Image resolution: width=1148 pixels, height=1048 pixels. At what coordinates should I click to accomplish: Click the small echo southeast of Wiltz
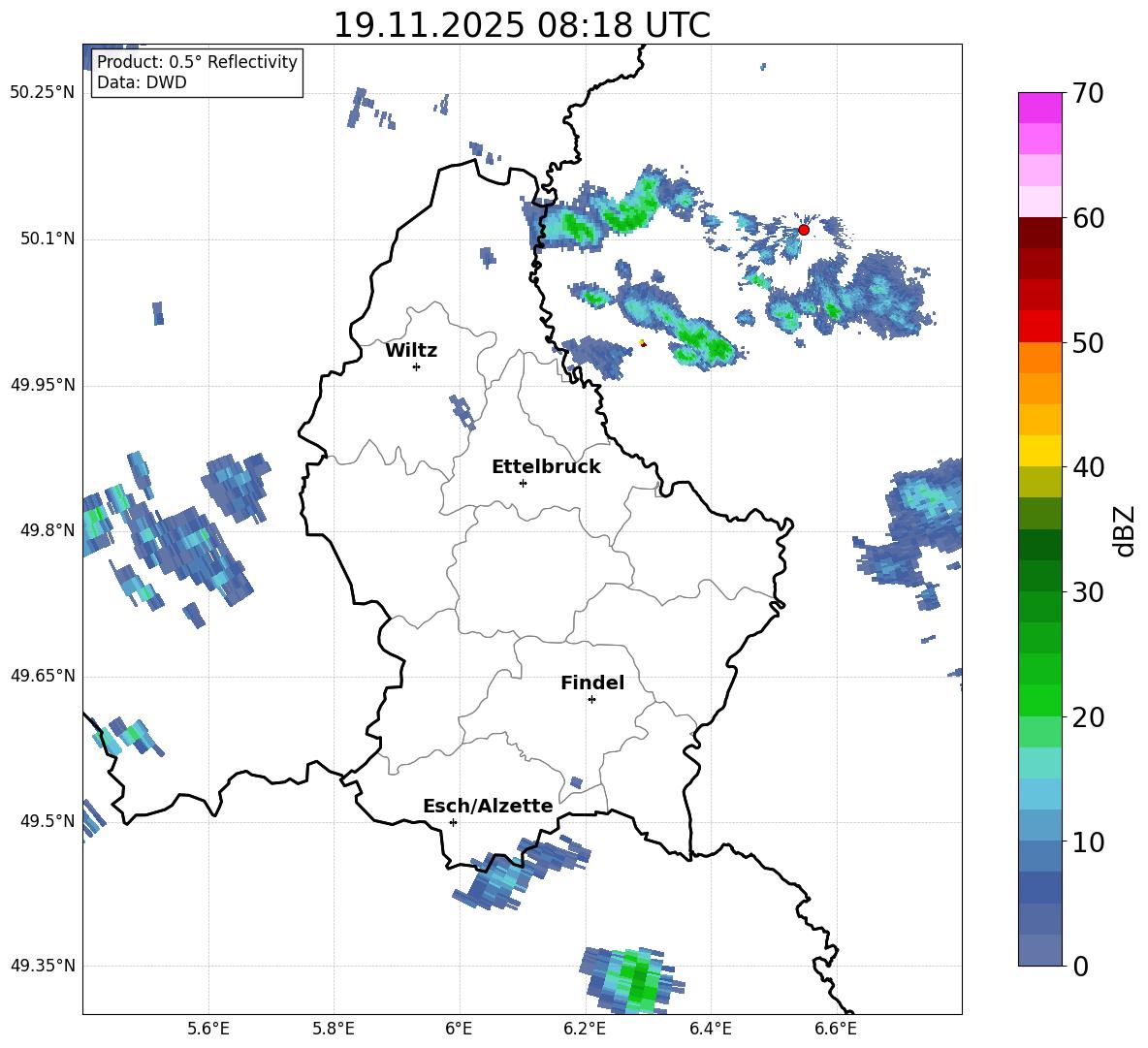click(462, 411)
